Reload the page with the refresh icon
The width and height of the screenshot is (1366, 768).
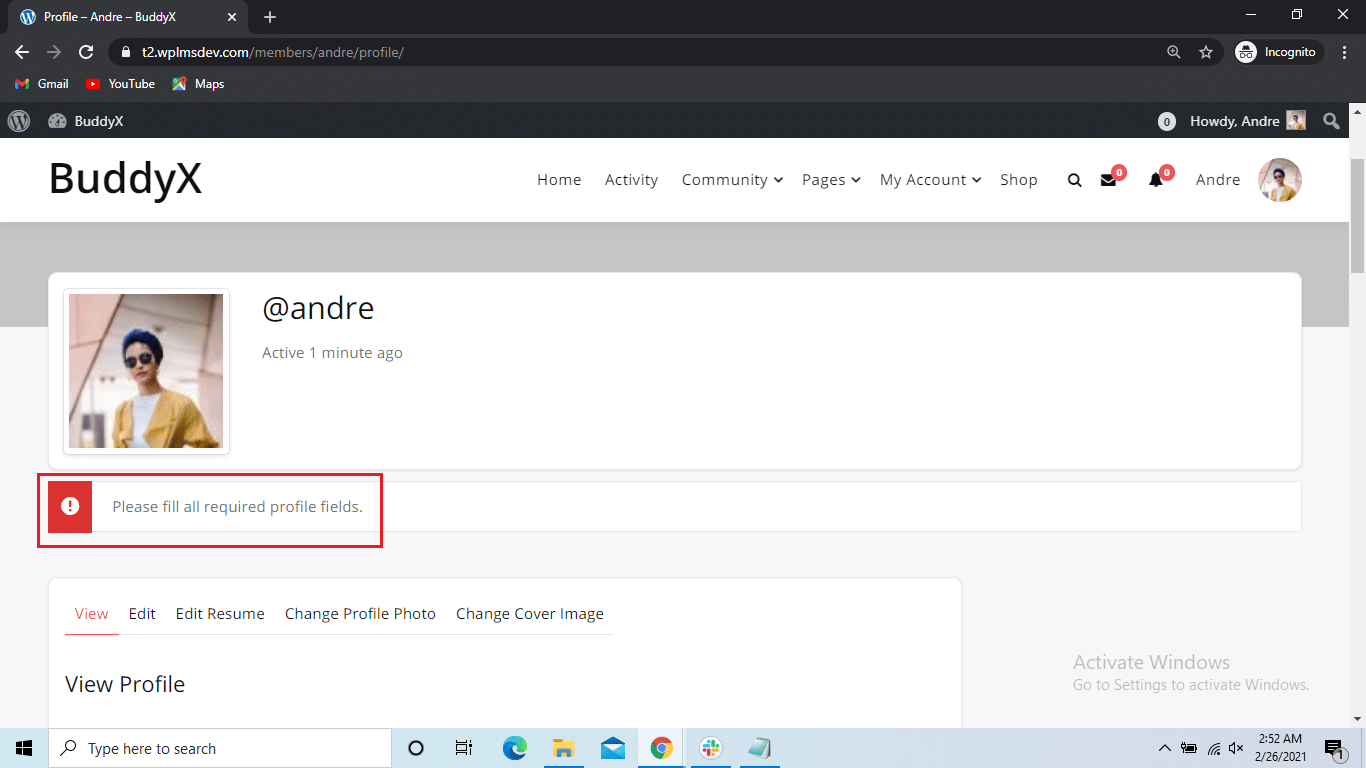point(86,52)
